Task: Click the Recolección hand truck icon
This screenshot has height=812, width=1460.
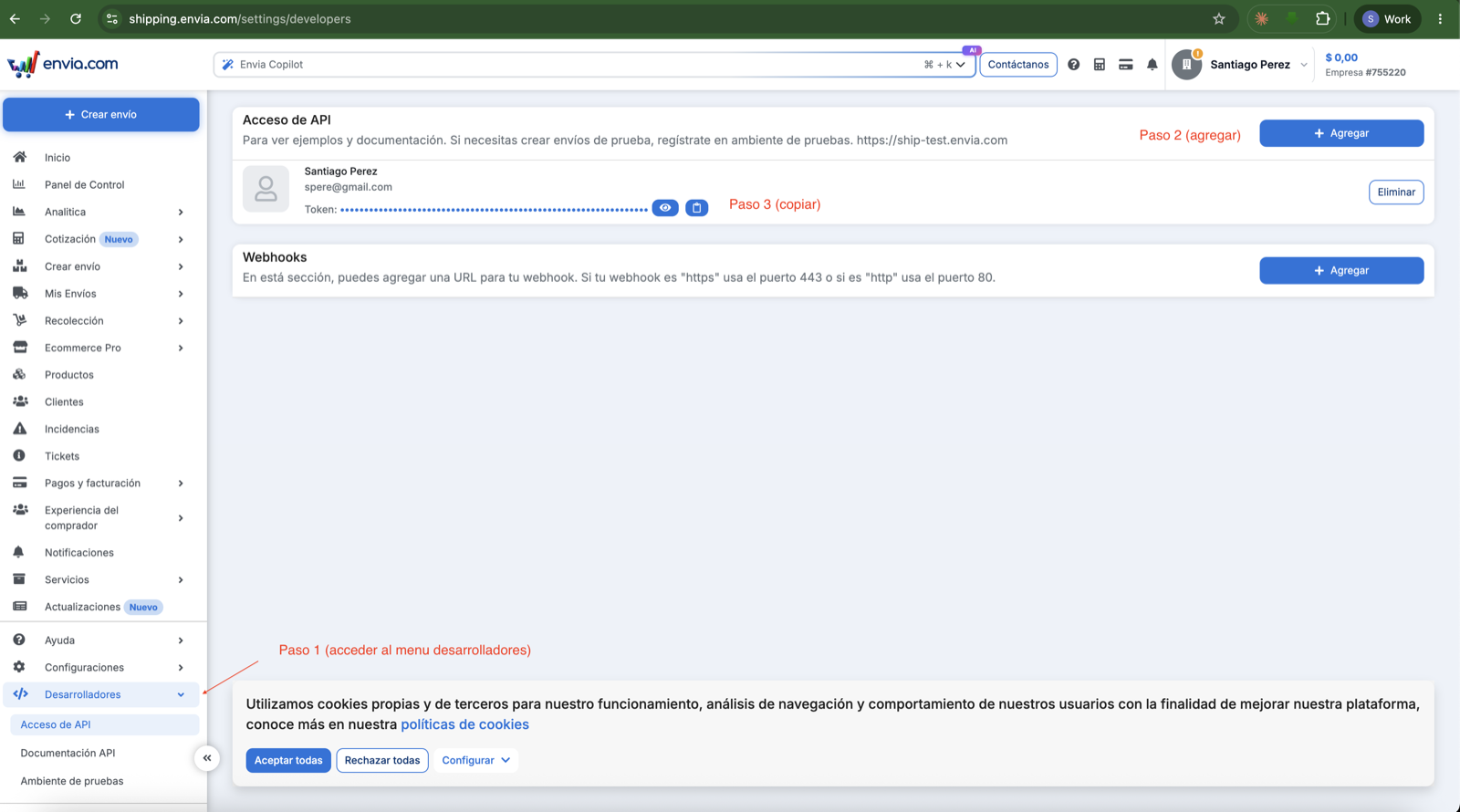Action: [x=19, y=320]
